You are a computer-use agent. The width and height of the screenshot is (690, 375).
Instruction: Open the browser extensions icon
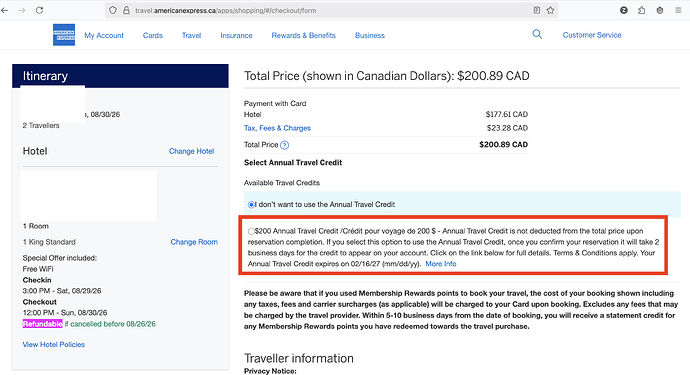pos(642,10)
